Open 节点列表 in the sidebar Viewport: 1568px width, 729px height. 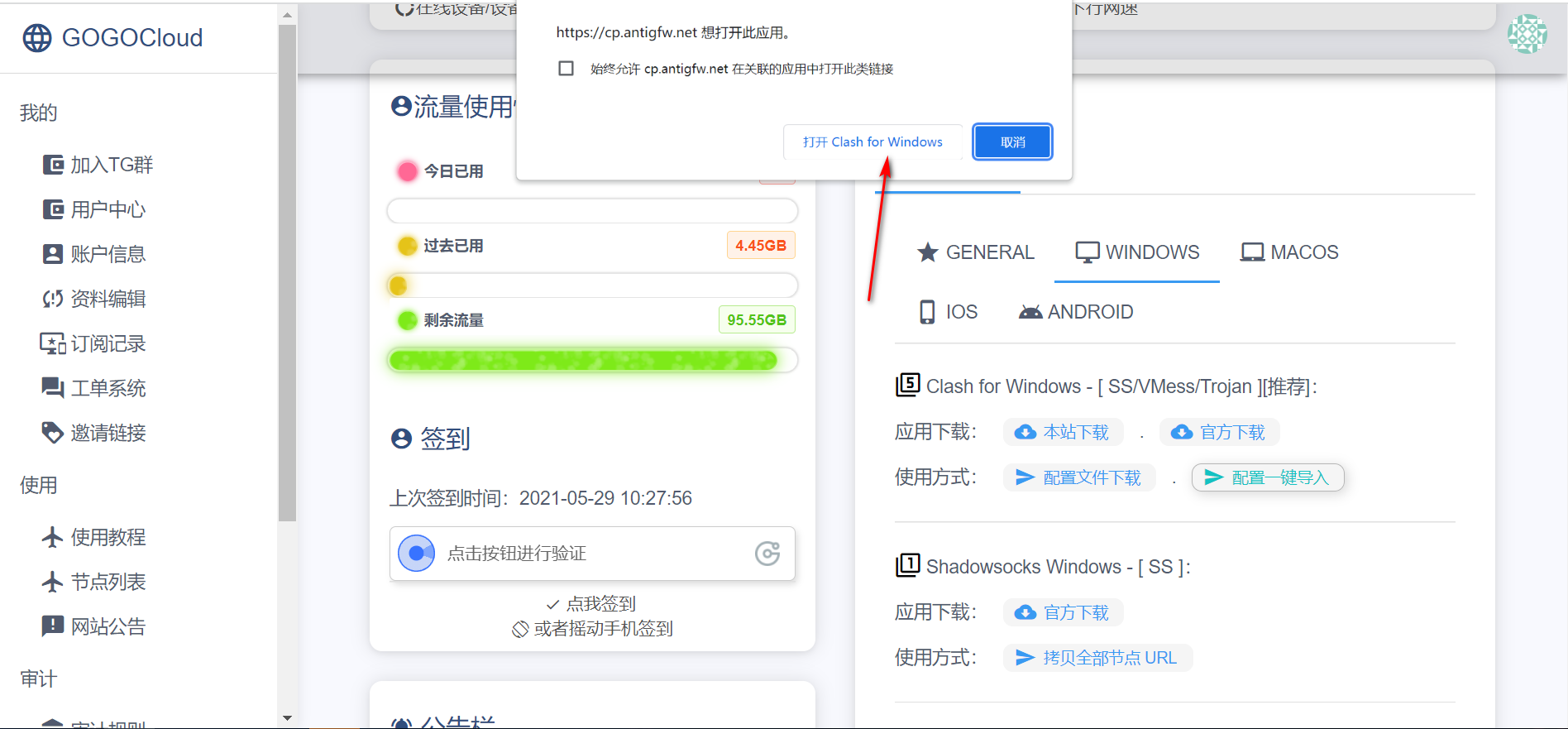click(x=108, y=582)
